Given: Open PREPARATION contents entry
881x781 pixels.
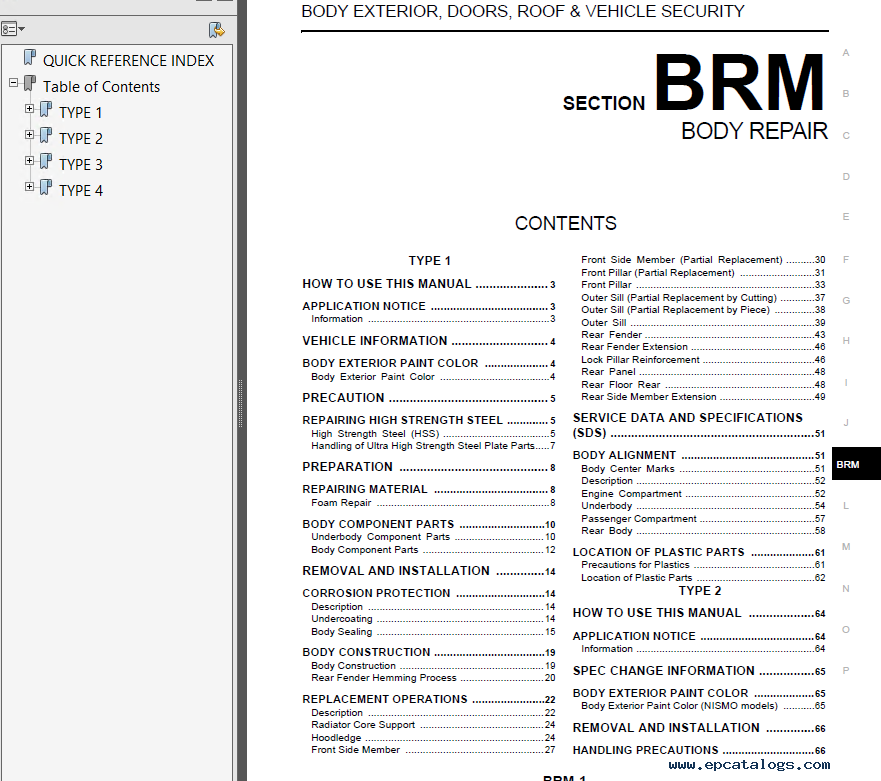Looking at the screenshot, I should coord(429,467).
